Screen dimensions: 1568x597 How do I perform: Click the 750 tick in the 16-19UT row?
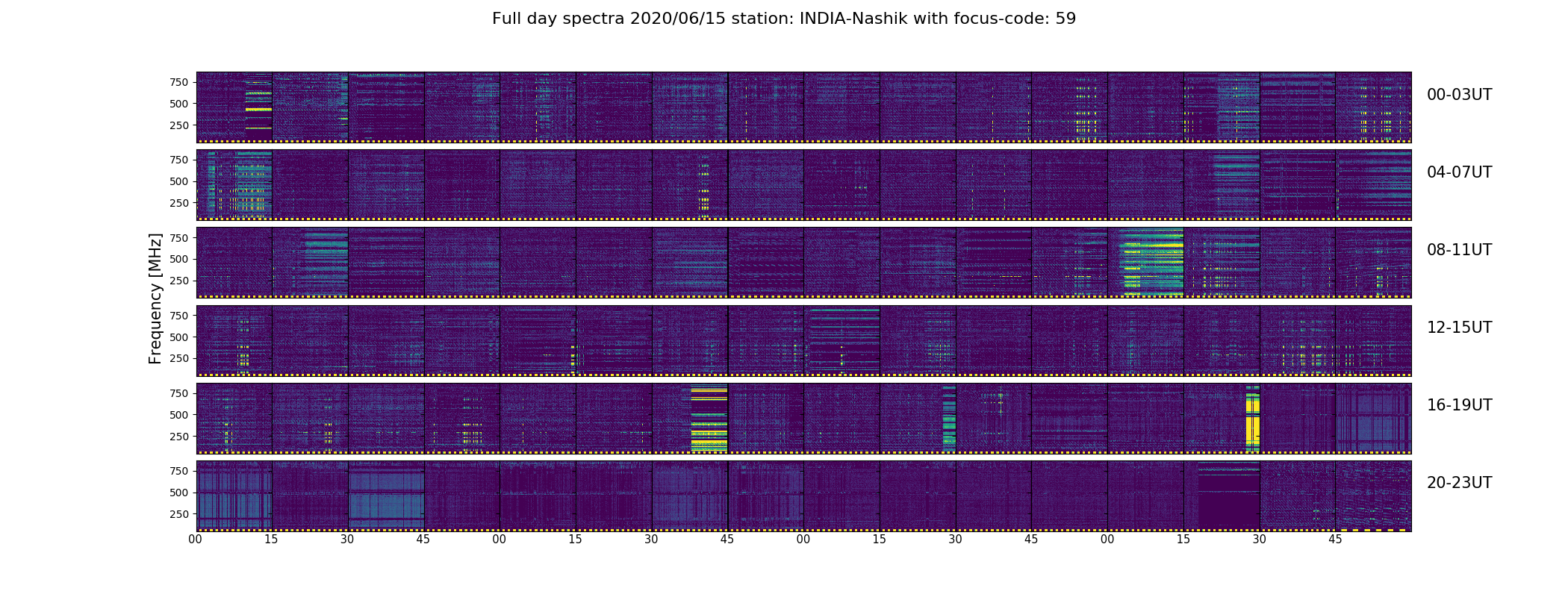click(x=178, y=393)
